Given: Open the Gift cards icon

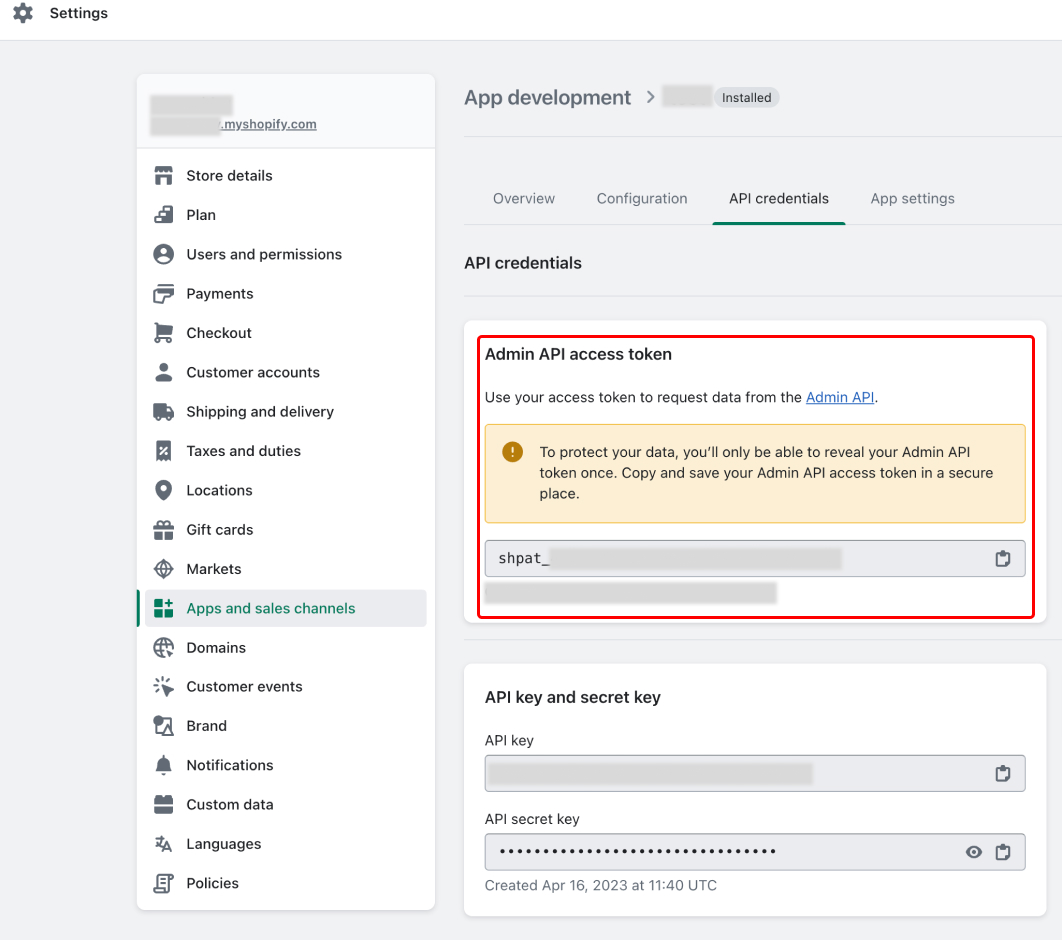Looking at the screenshot, I should coord(163,529).
